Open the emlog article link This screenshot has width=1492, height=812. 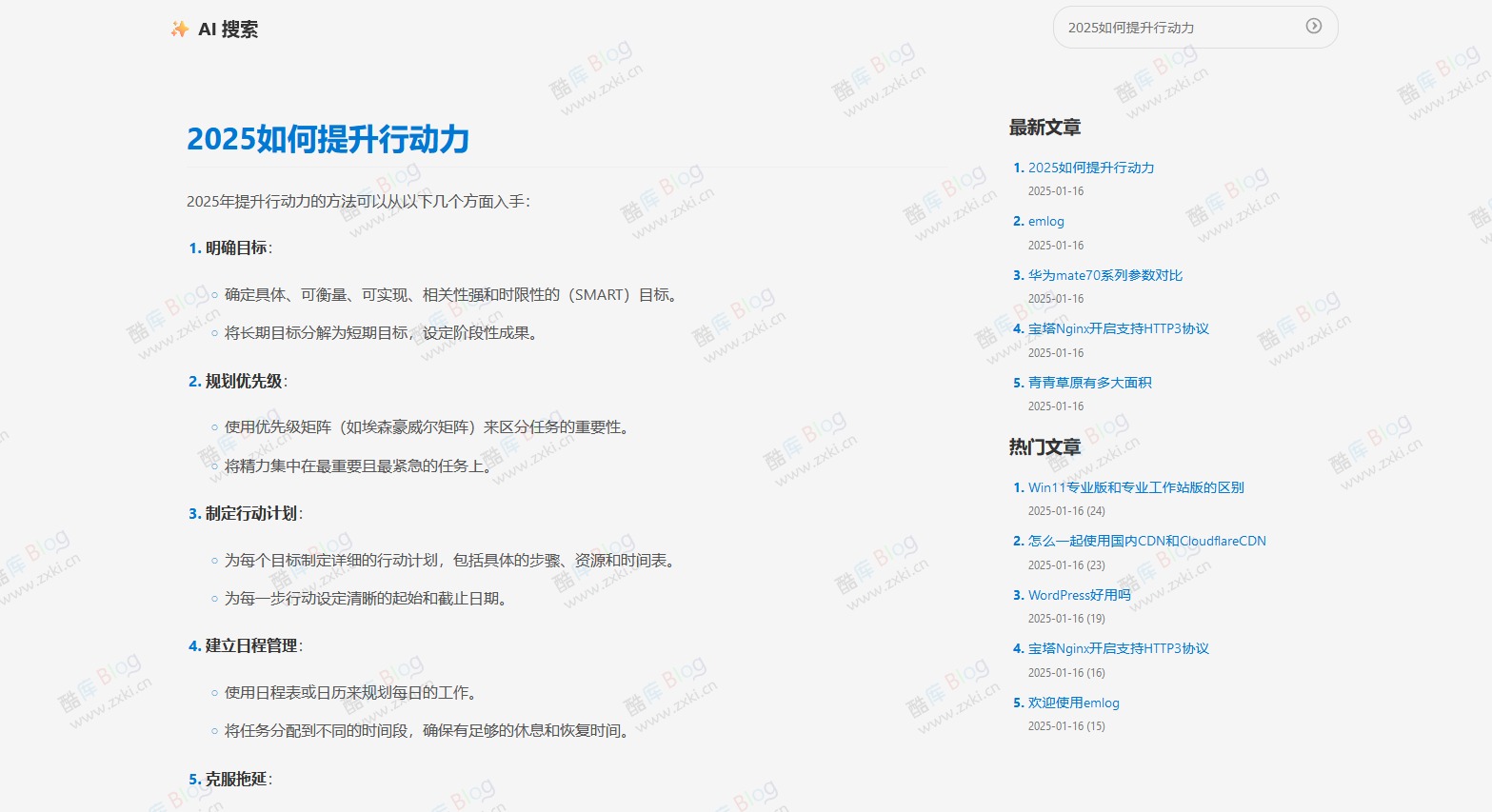pos(1044,221)
